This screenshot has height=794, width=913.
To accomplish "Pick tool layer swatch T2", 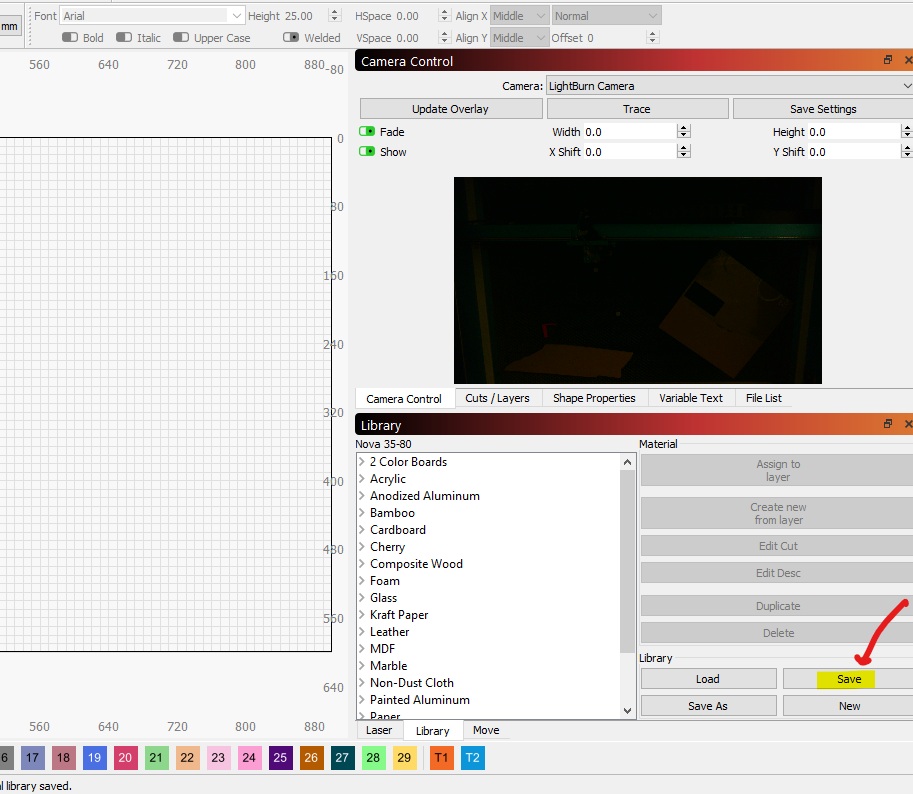I will click(x=473, y=758).
